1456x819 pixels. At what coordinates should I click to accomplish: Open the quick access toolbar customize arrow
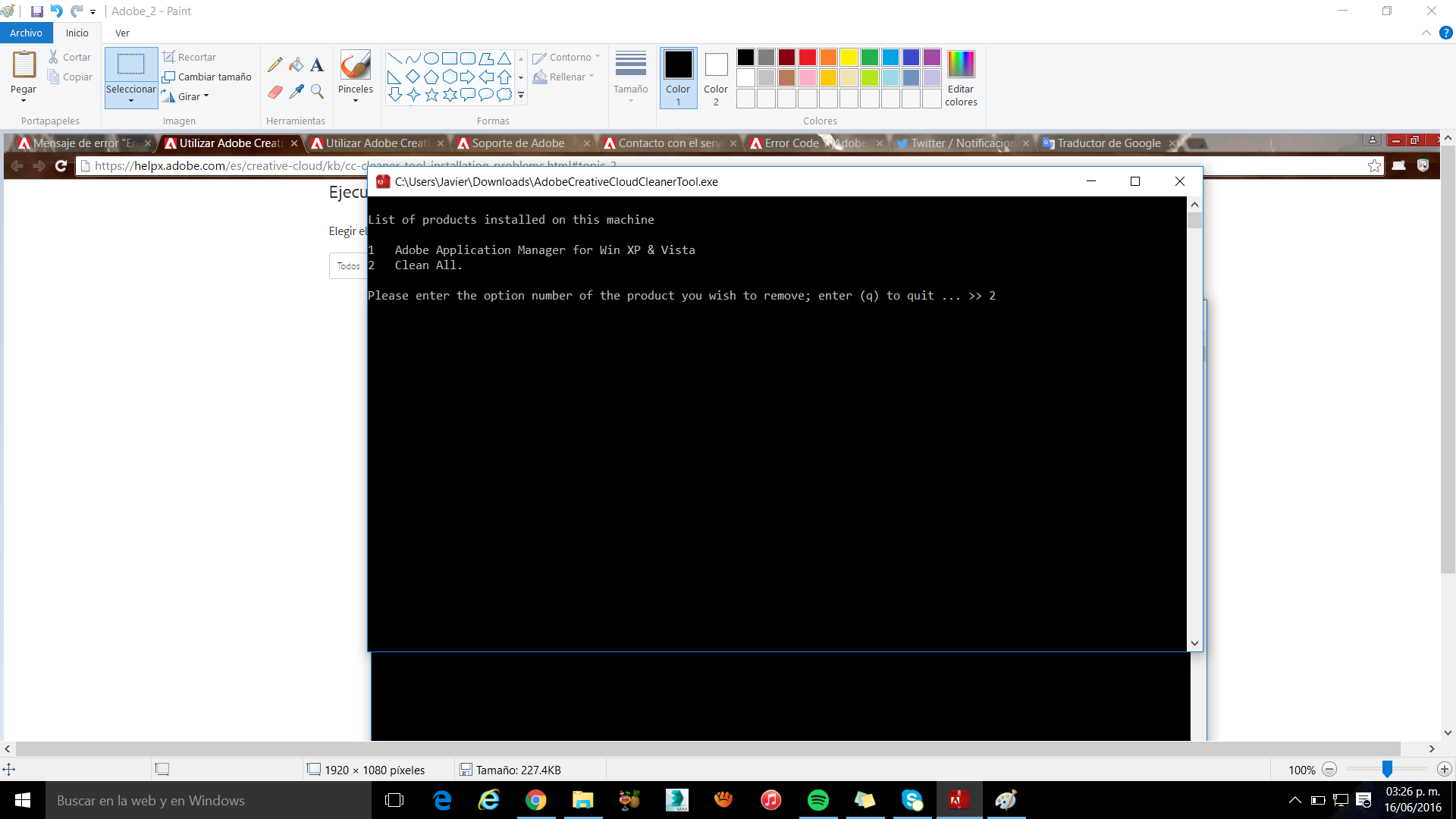pyautogui.click(x=93, y=11)
